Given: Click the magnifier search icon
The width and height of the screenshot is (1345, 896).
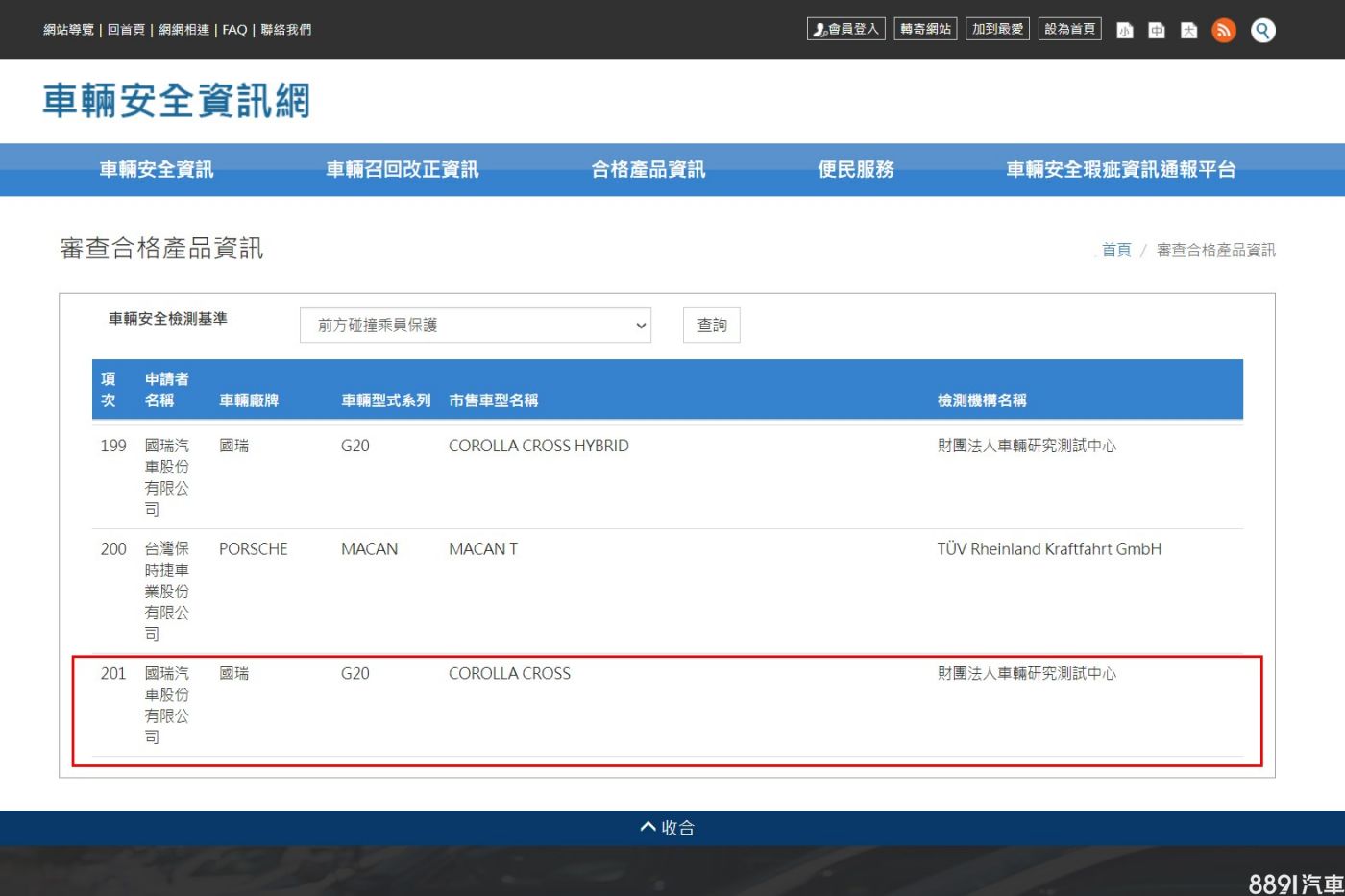Looking at the screenshot, I should tap(1263, 31).
